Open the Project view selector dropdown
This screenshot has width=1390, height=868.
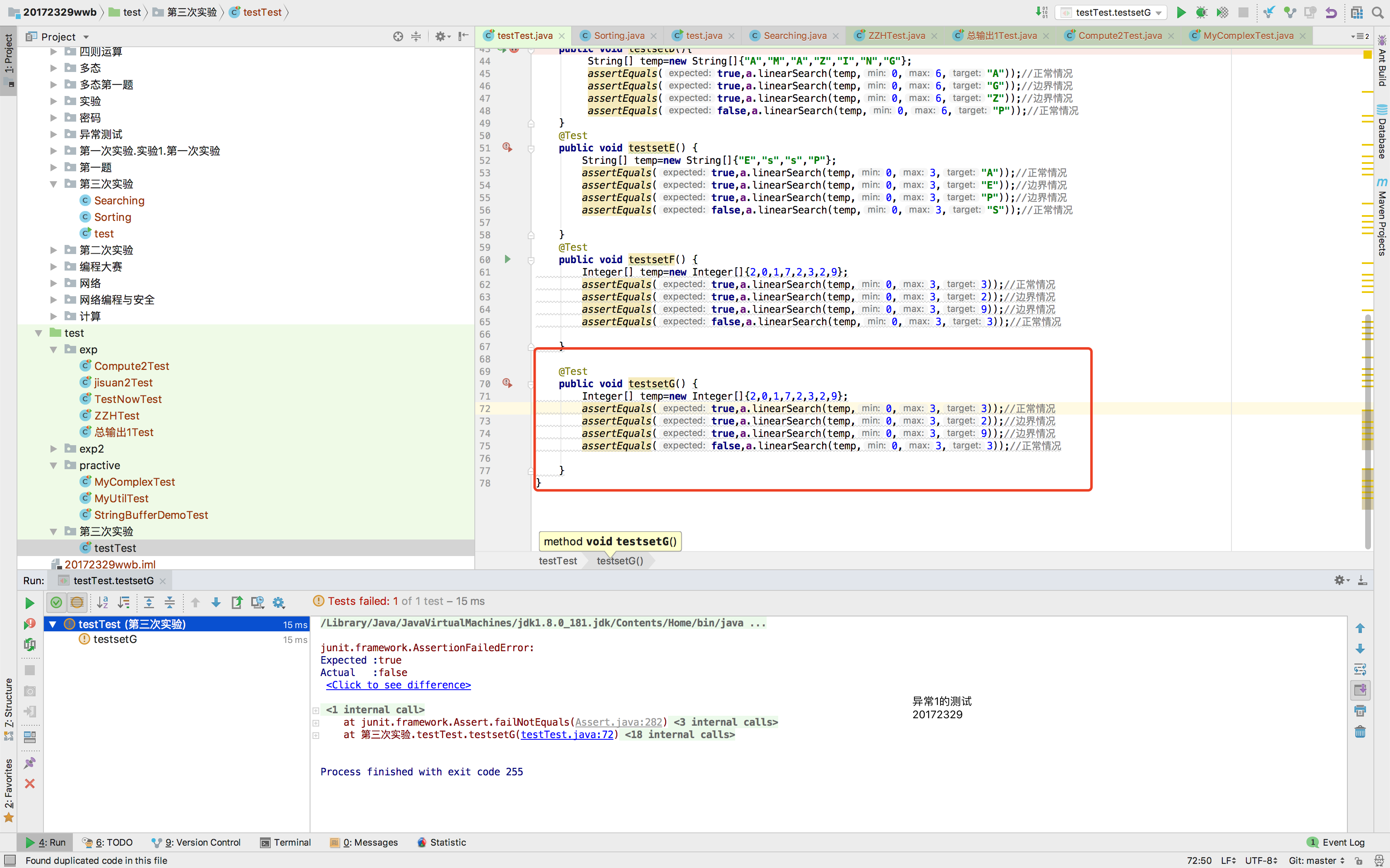(58, 37)
